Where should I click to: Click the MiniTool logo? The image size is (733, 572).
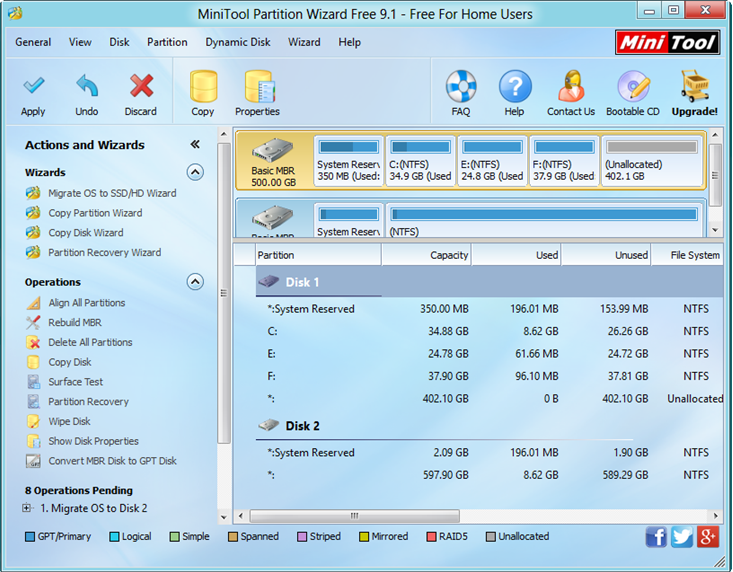click(667, 43)
